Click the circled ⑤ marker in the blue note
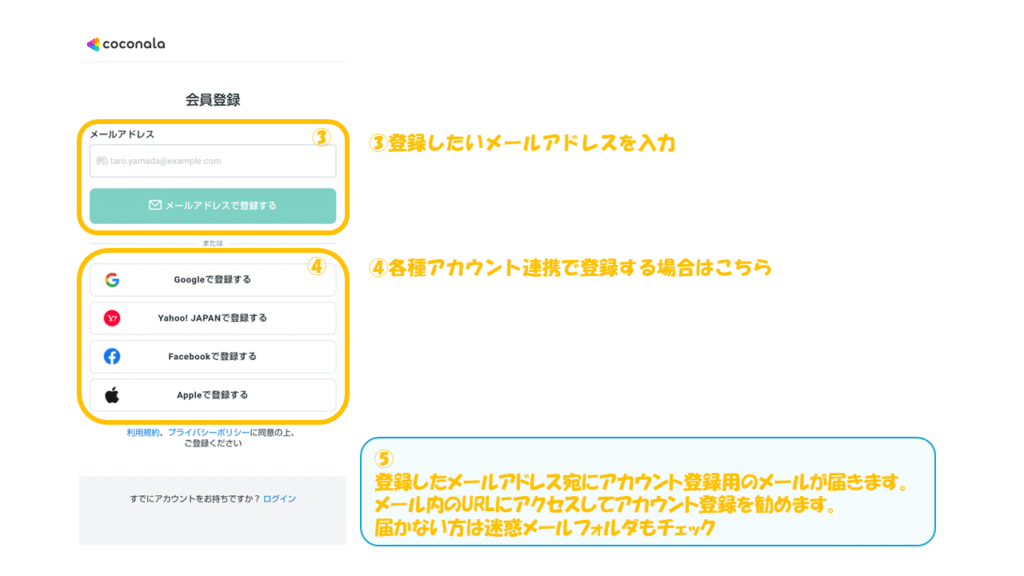This screenshot has height=576, width=1024. [x=384, y=459]
